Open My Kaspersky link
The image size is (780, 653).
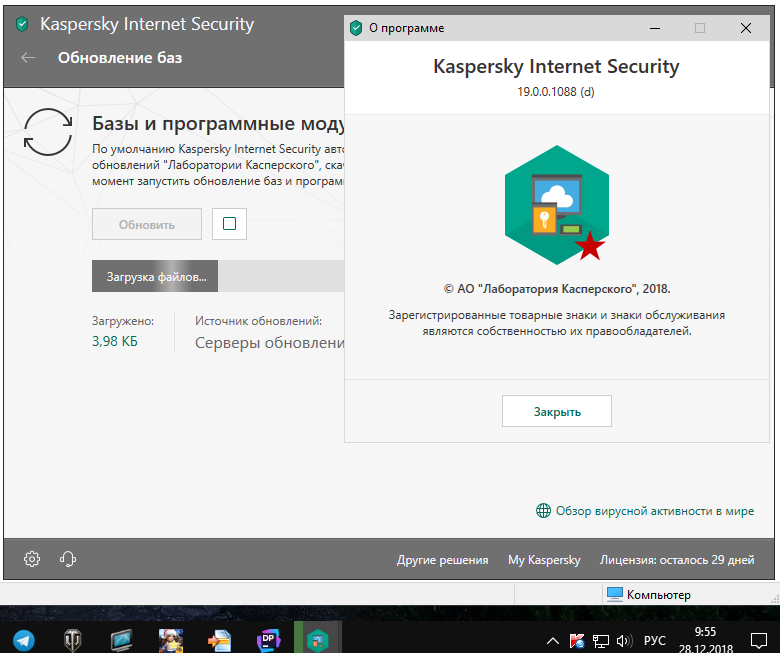click(544, 560)
